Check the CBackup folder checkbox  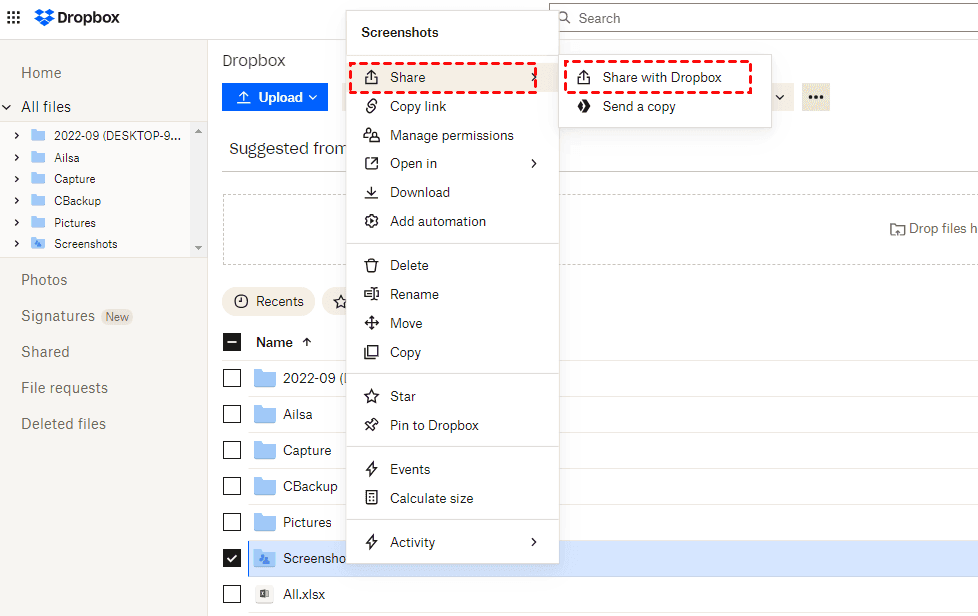(x=232, y=486)
